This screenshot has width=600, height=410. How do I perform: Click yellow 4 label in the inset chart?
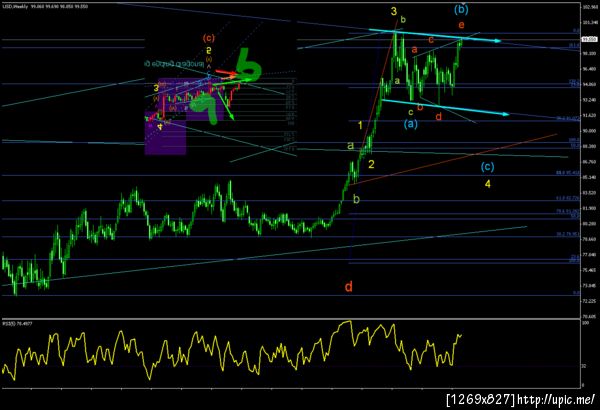160,127
